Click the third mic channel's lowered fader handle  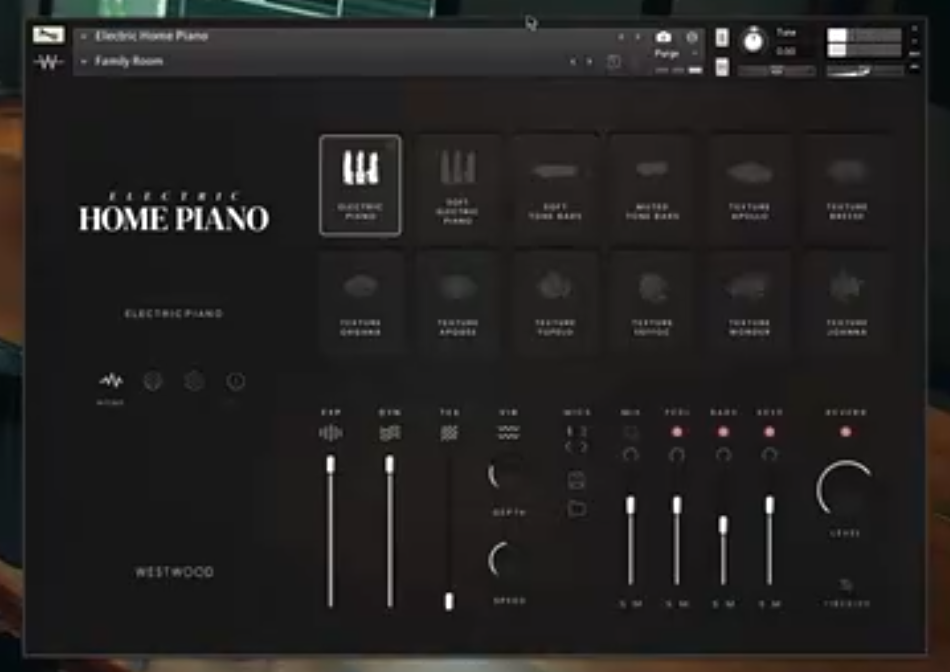[723, 525]
